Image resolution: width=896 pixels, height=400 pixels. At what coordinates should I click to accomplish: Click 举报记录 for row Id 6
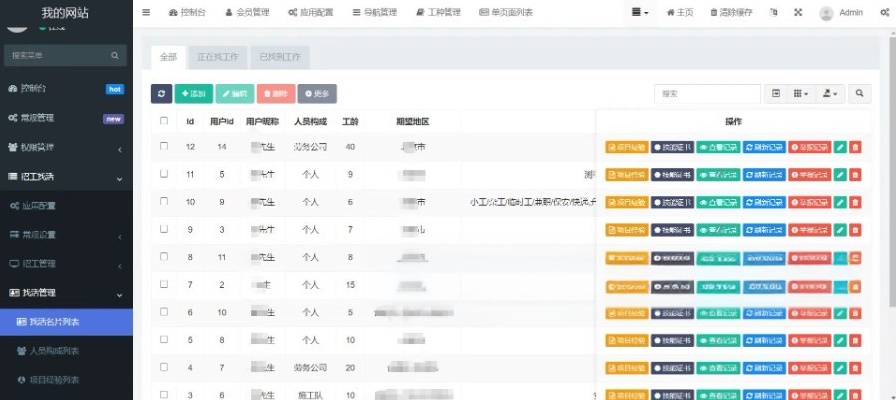pos(810,313)
